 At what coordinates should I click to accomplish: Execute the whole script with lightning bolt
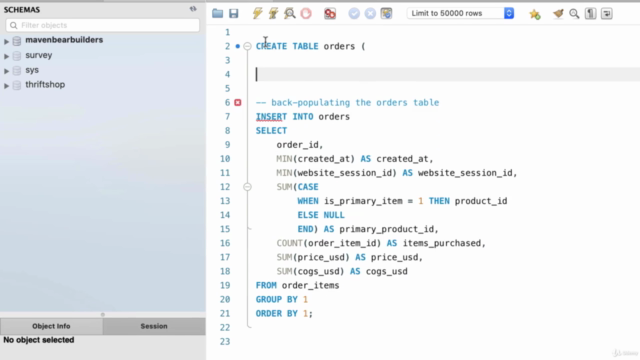click(258, 13)
